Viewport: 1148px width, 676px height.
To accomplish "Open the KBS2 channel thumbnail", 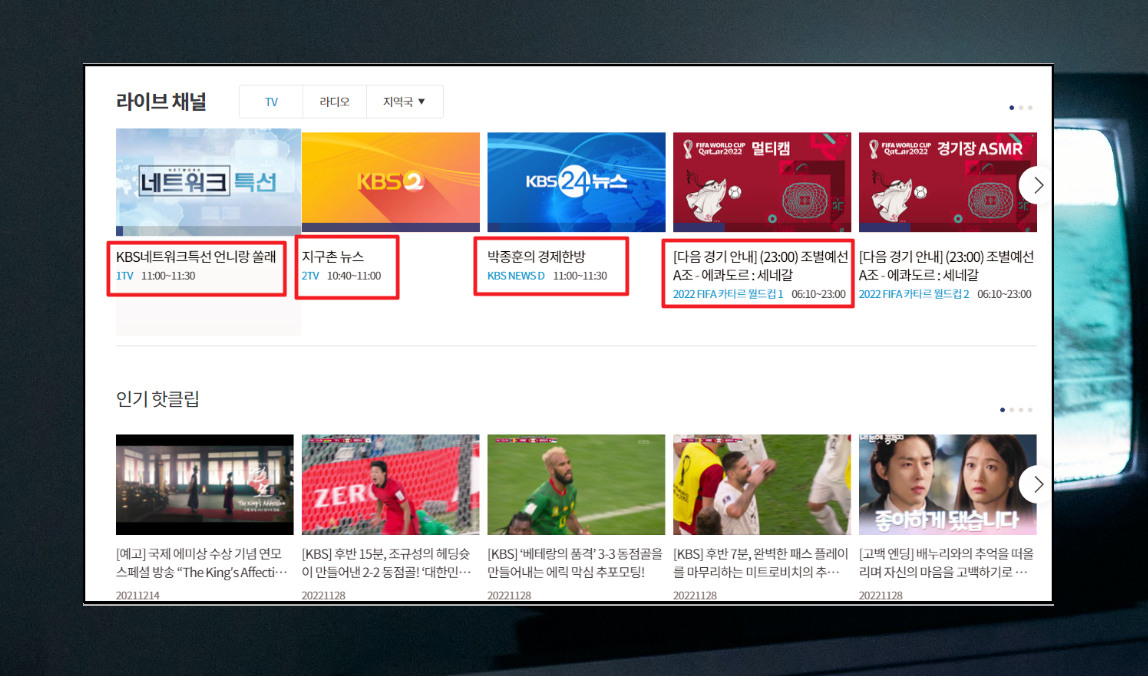I will click(x=390, y=182).
